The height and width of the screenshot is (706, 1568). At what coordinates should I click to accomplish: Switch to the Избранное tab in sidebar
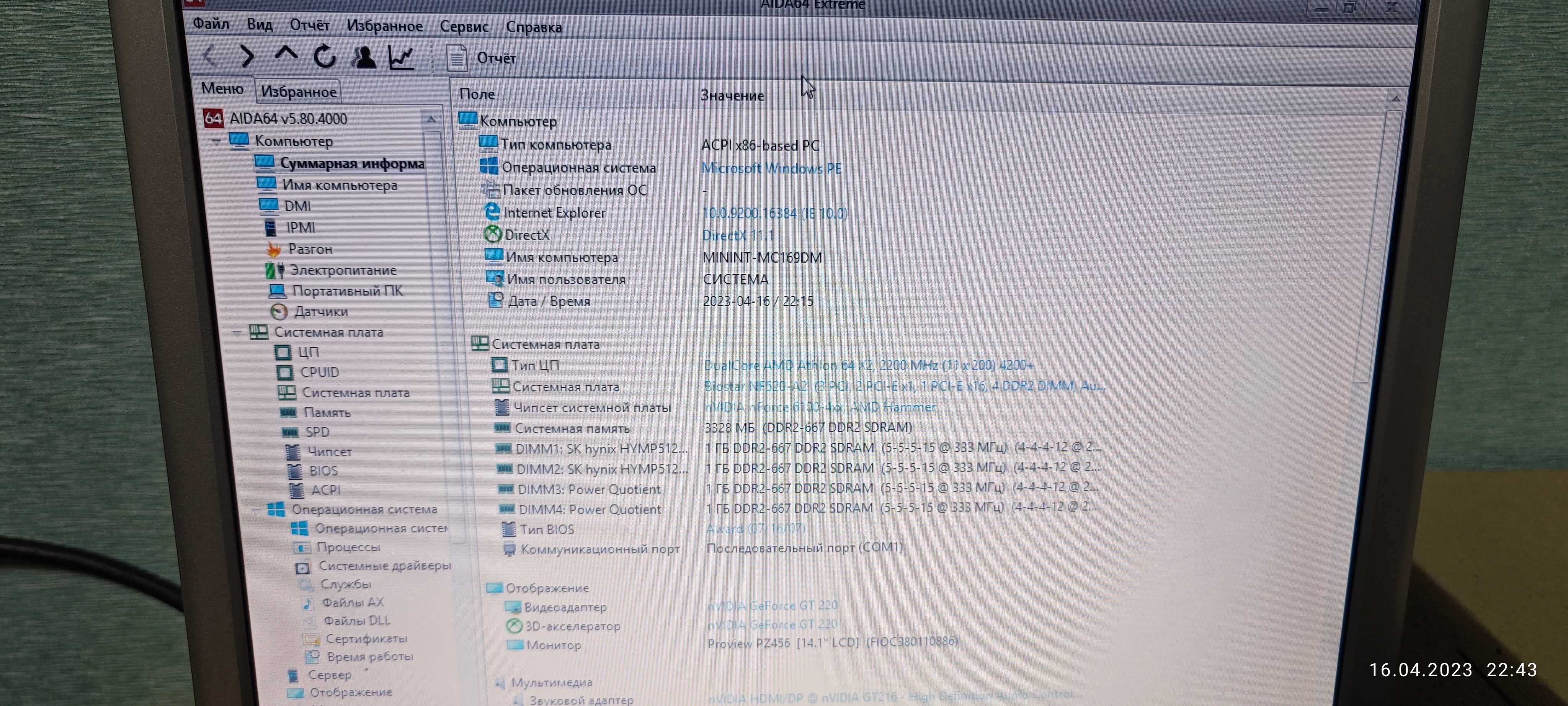[298, 92]
